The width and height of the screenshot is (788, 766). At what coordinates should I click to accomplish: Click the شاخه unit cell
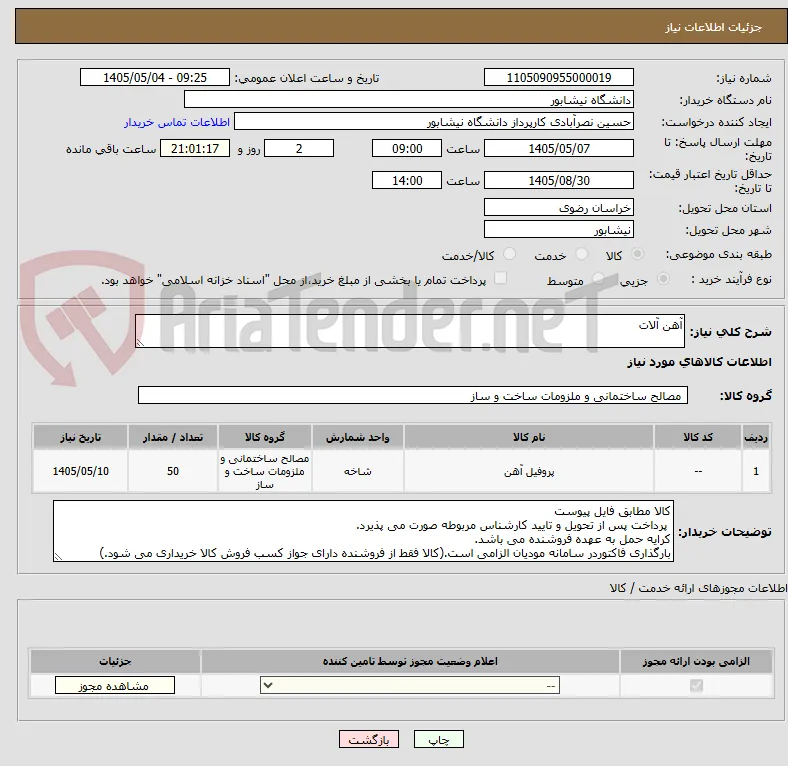tap(357, 471)
